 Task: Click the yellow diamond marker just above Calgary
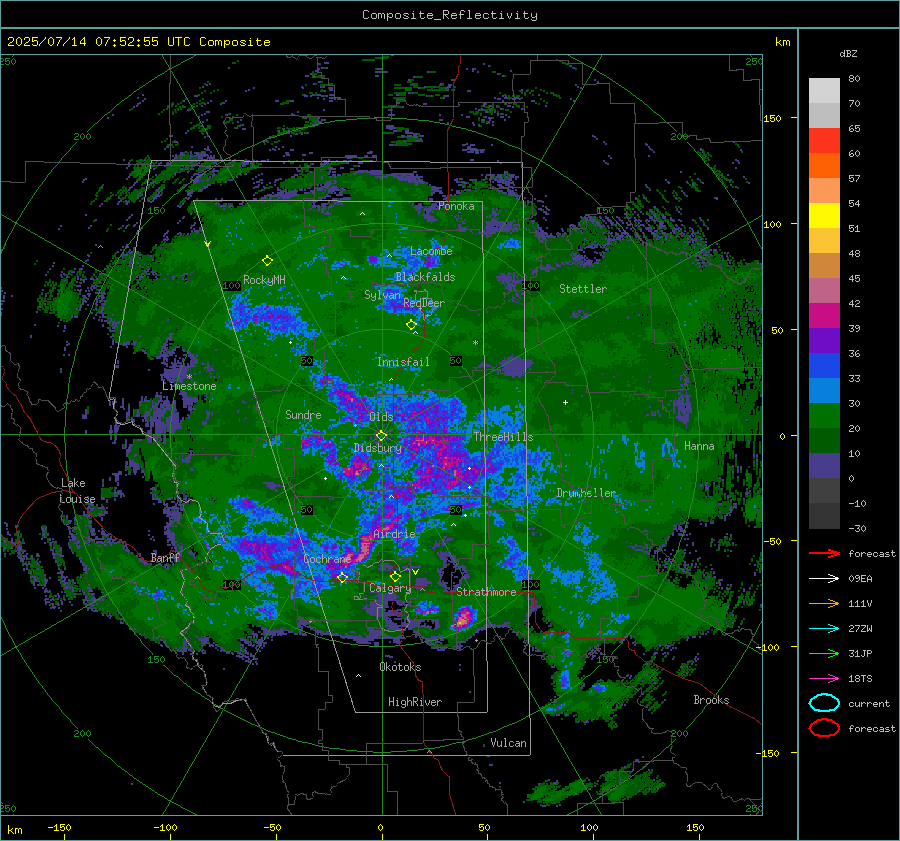pyautogui.click(x=395, y=576)
